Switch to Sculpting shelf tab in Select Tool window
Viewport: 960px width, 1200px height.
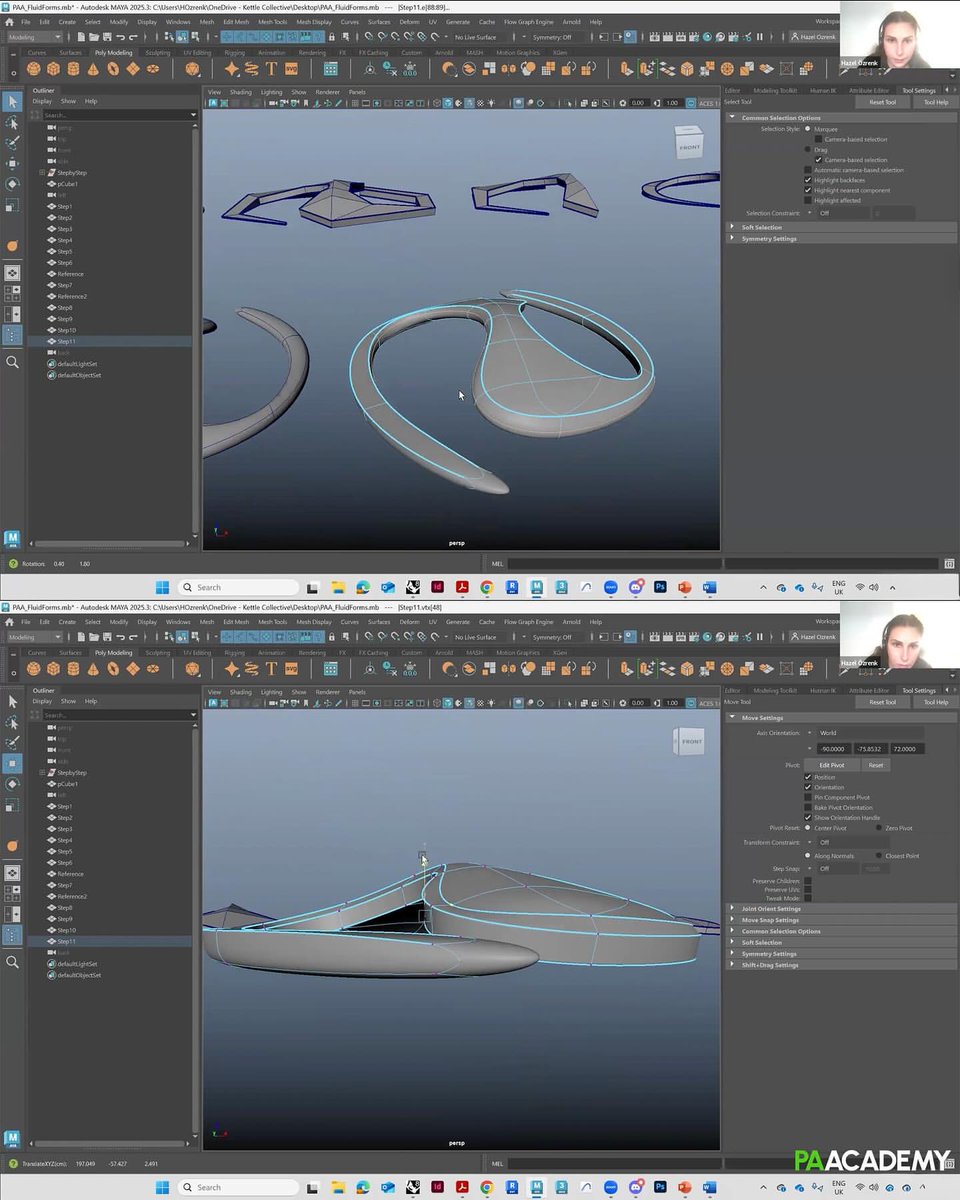[x=157, y=52]
